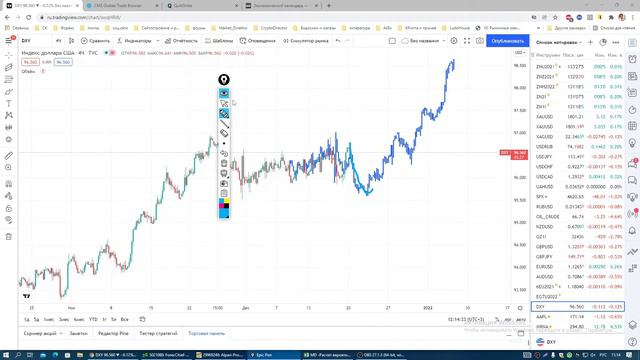
Task: Open the emoji icons tool in left toolbar
Action: click(x=9, y=140)
